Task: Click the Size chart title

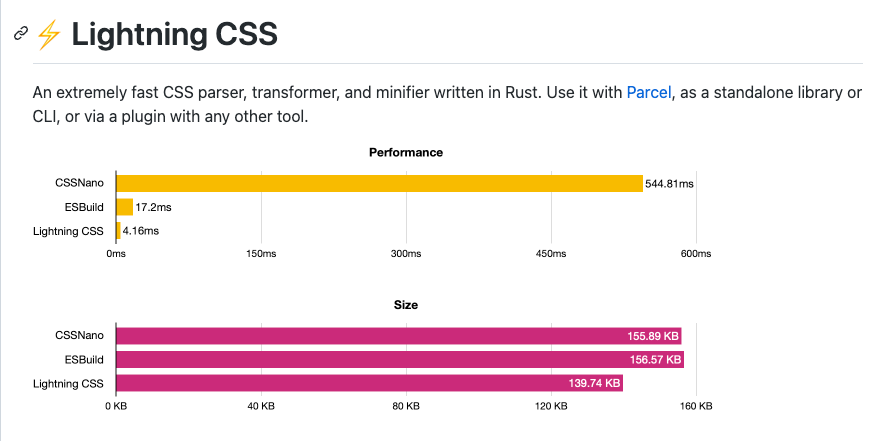Action: (x=406, y=305)
